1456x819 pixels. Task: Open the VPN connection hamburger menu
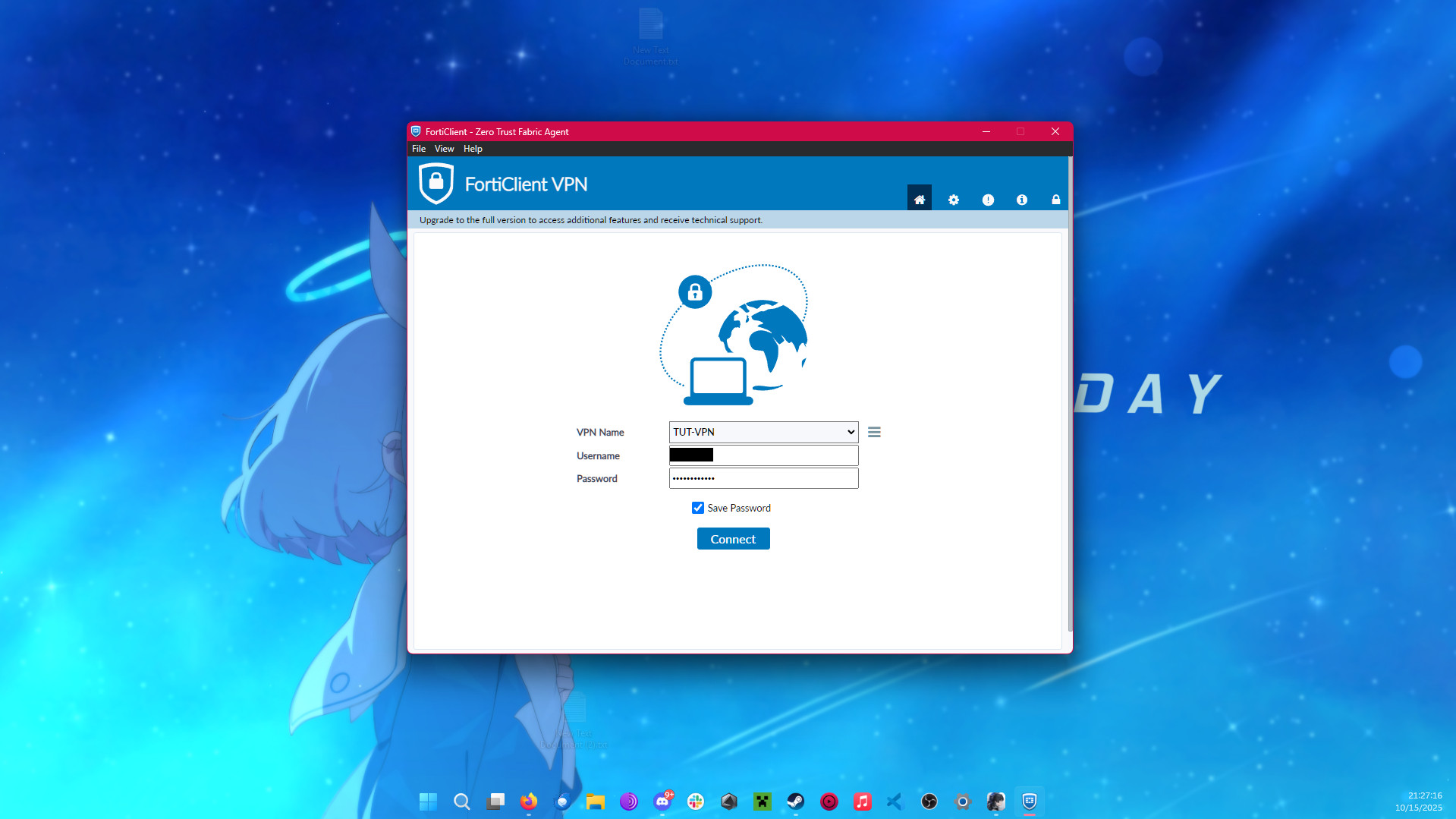[874, 432]
